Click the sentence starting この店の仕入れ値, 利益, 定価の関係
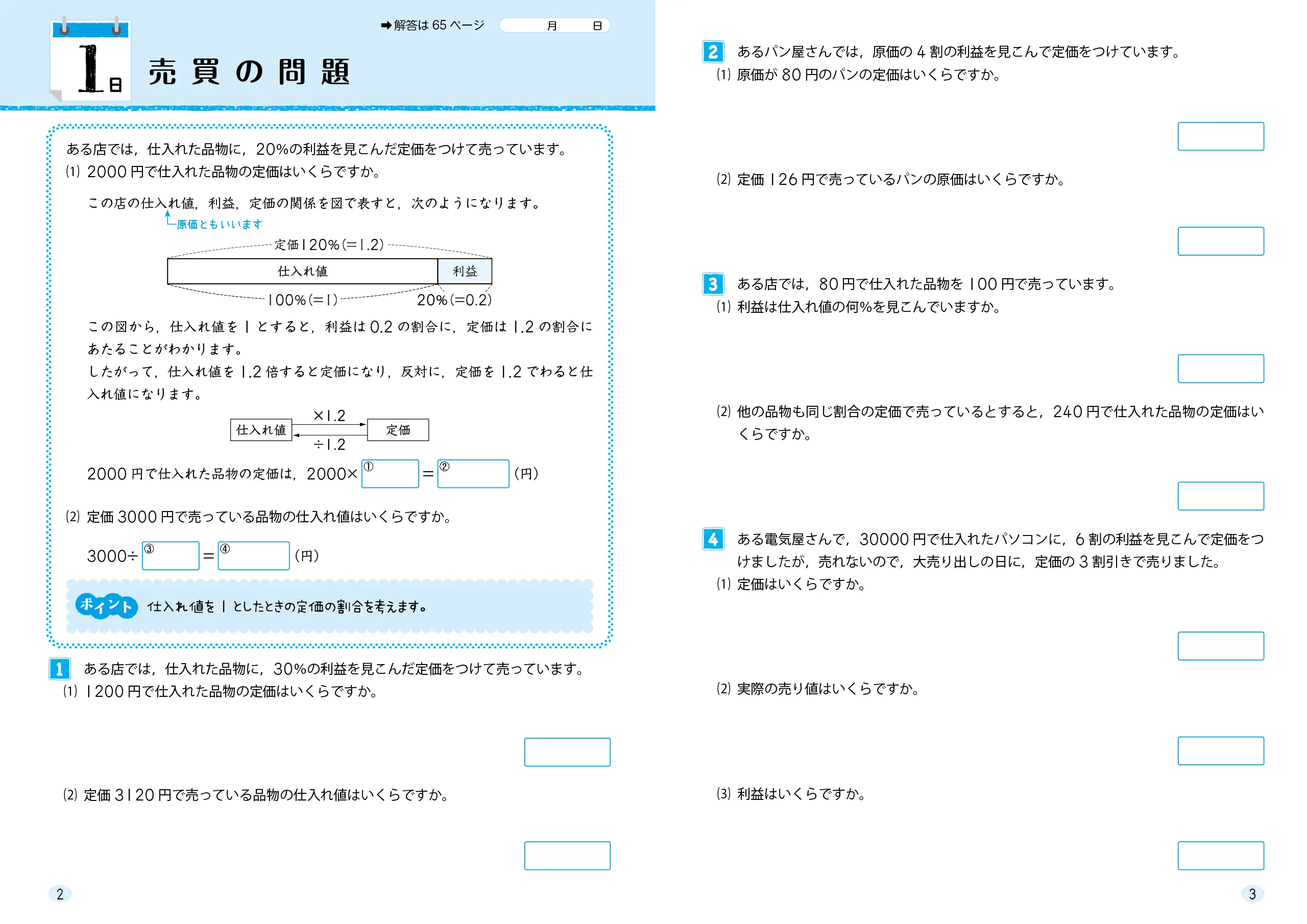 coord(315,203)
